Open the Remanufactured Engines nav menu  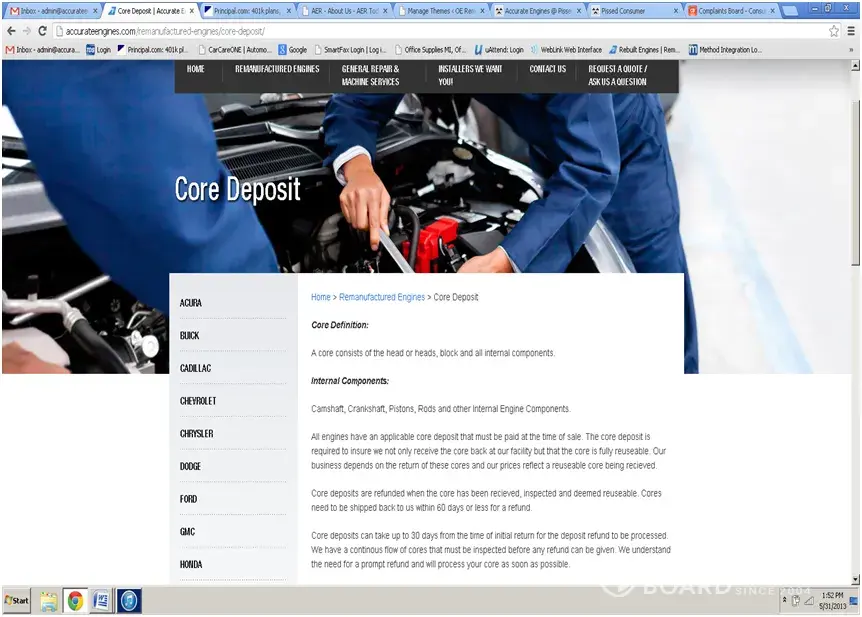[277, 69]
